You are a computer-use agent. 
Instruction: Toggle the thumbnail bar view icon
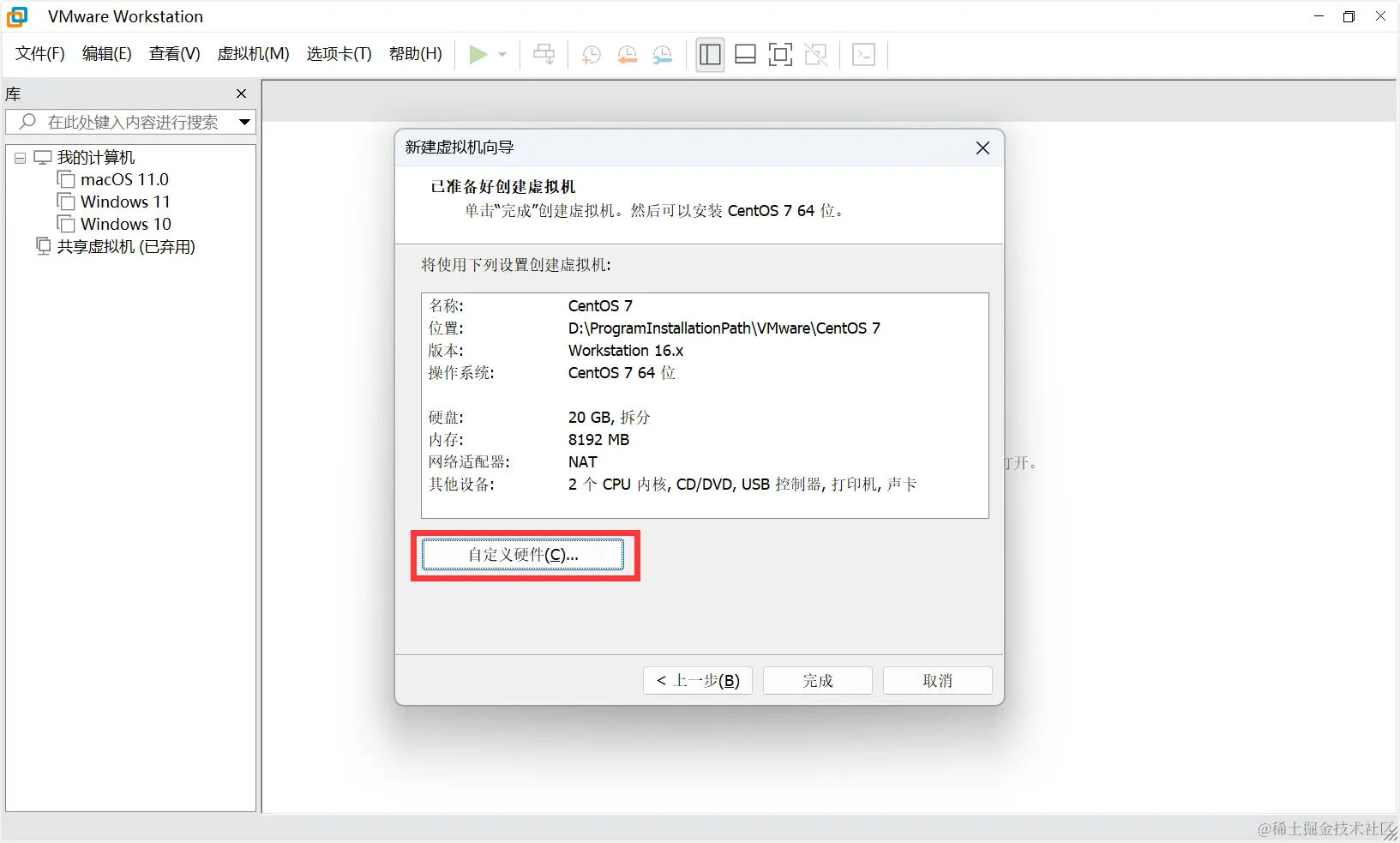coord(746,55)
